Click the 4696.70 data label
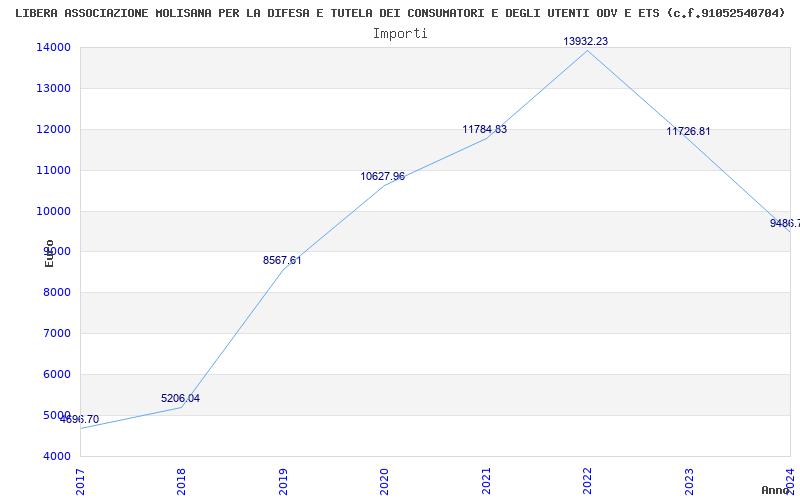 click(80, 419)
